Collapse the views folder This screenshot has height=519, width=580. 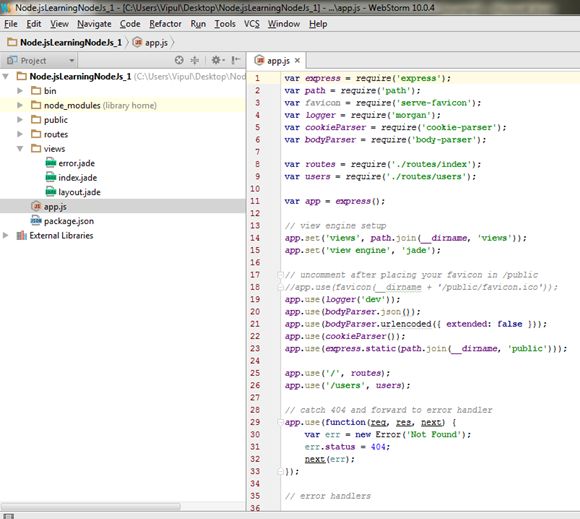coord(20,149)
